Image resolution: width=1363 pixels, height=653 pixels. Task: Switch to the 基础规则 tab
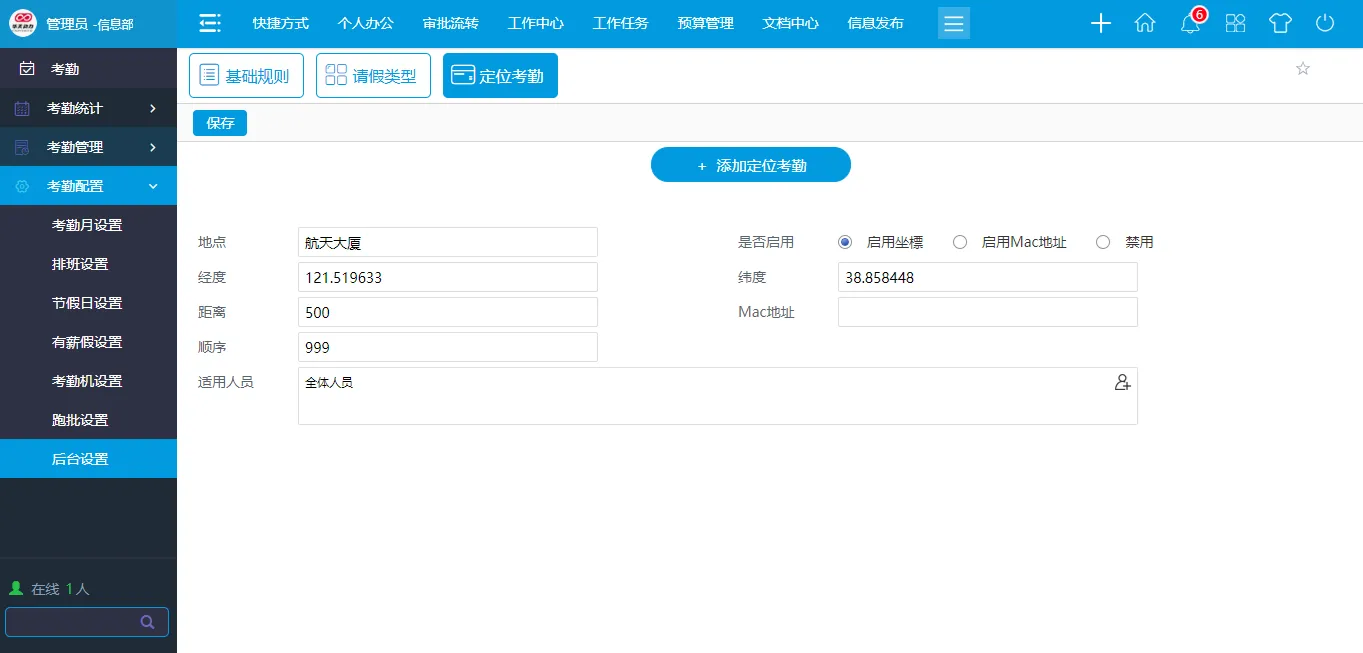pos(246,76)
